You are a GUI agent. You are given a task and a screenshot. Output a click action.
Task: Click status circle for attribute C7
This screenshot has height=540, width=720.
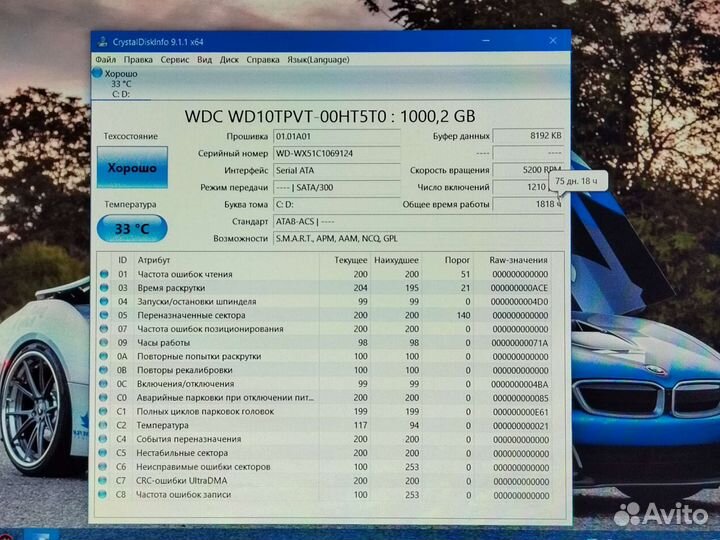click(x=102, y=480)
